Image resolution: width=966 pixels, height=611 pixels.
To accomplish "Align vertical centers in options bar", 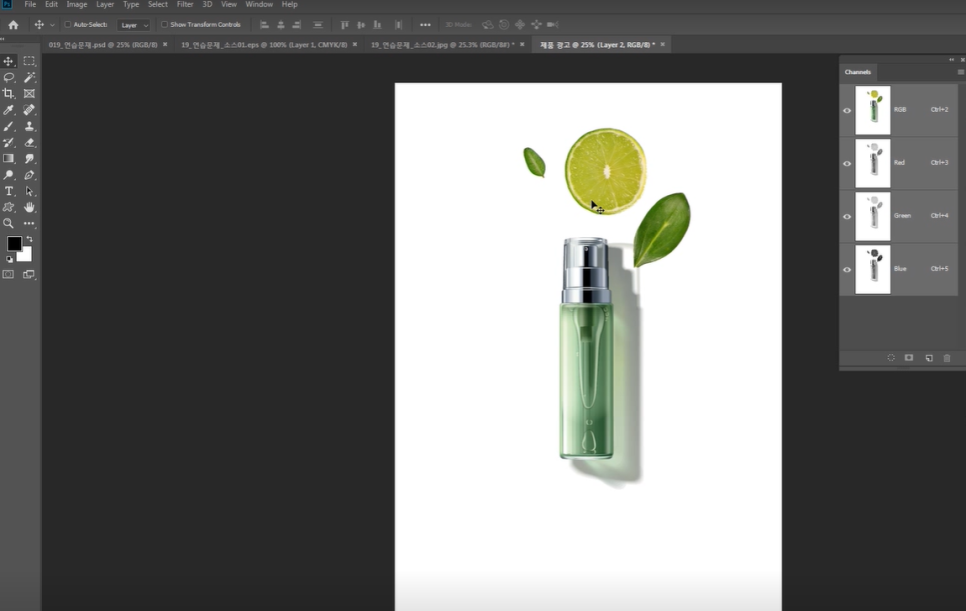I will (360, 25).
